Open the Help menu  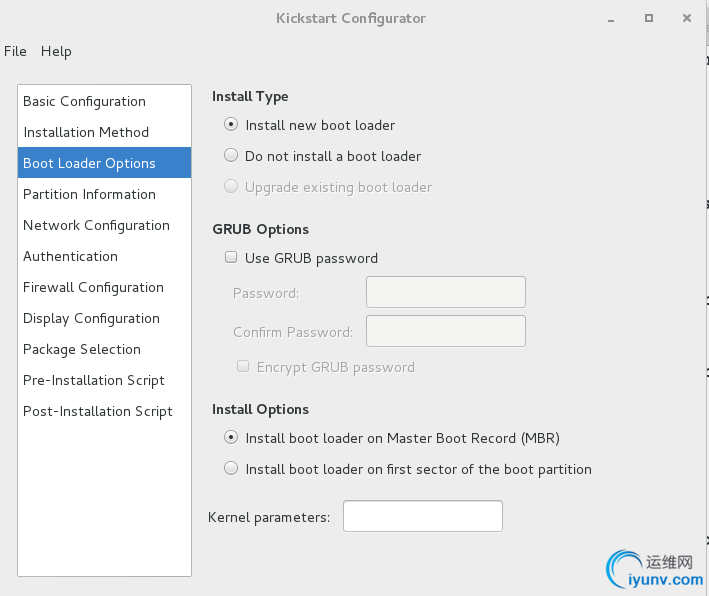pyautogui.click(x=56, y=51)
